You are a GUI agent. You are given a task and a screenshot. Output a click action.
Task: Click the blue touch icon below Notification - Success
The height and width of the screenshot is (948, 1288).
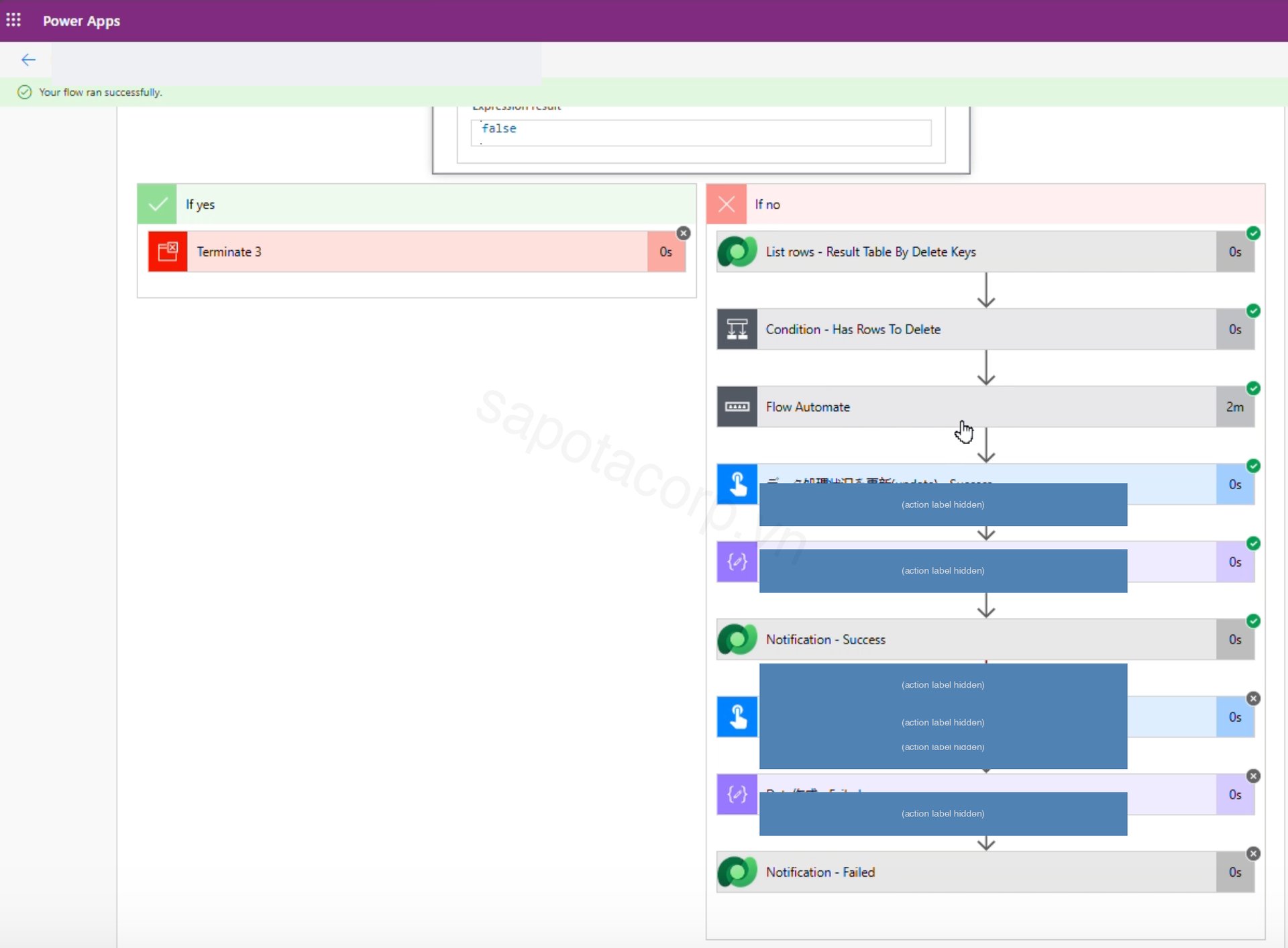[x=737, y=717]
